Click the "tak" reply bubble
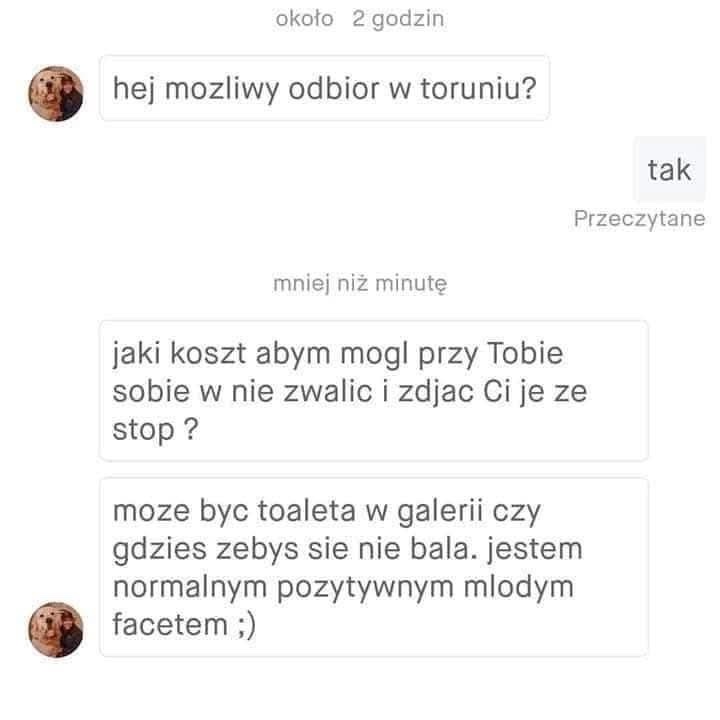Screen dimensions: 720x720 click(x=669, y=169)
